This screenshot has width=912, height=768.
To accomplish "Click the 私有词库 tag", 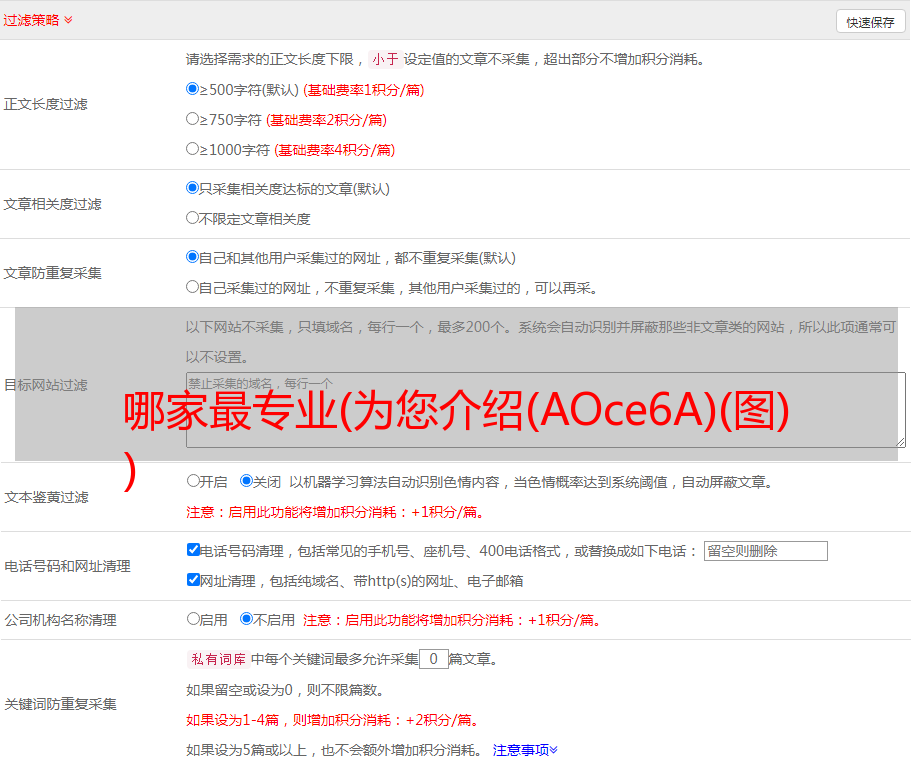I will click(217, 659).
